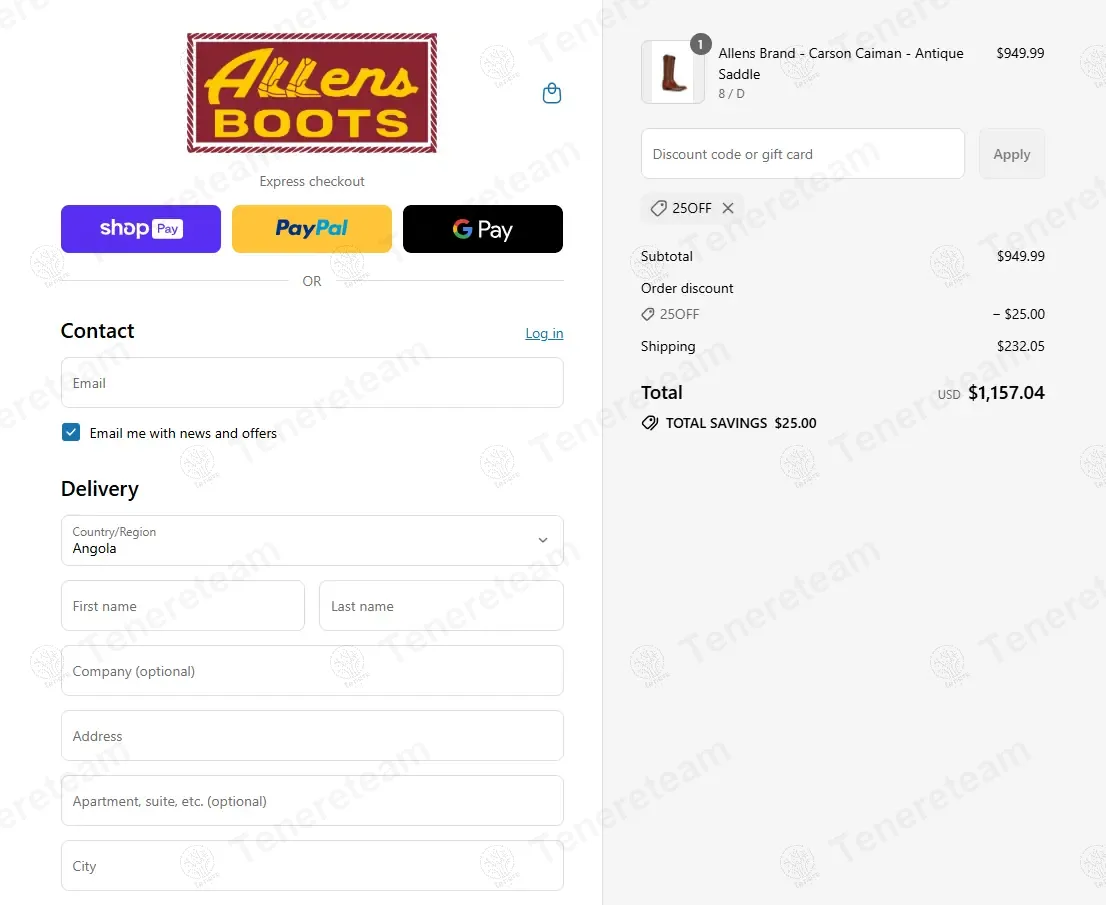Select the First name field

(x=183, y=606)
